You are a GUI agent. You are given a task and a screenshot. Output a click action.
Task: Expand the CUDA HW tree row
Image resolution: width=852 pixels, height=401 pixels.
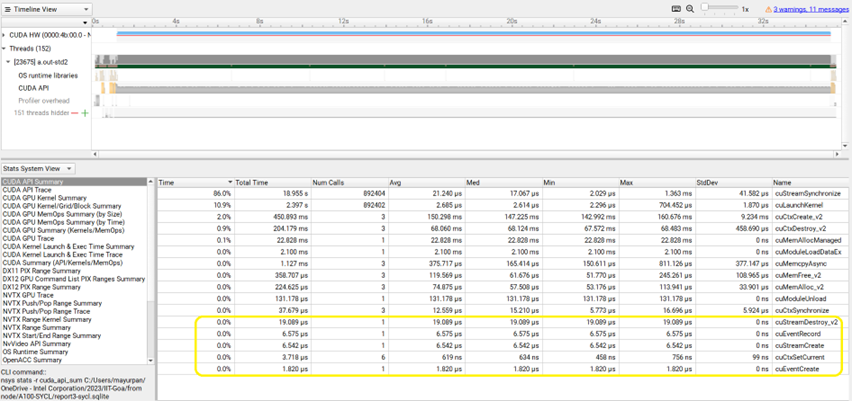pos(4,34)
